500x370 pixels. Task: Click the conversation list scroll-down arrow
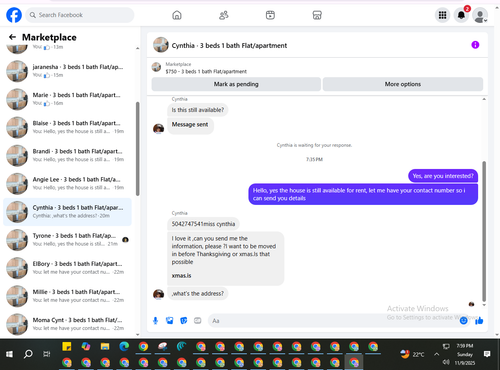point(138,334)
